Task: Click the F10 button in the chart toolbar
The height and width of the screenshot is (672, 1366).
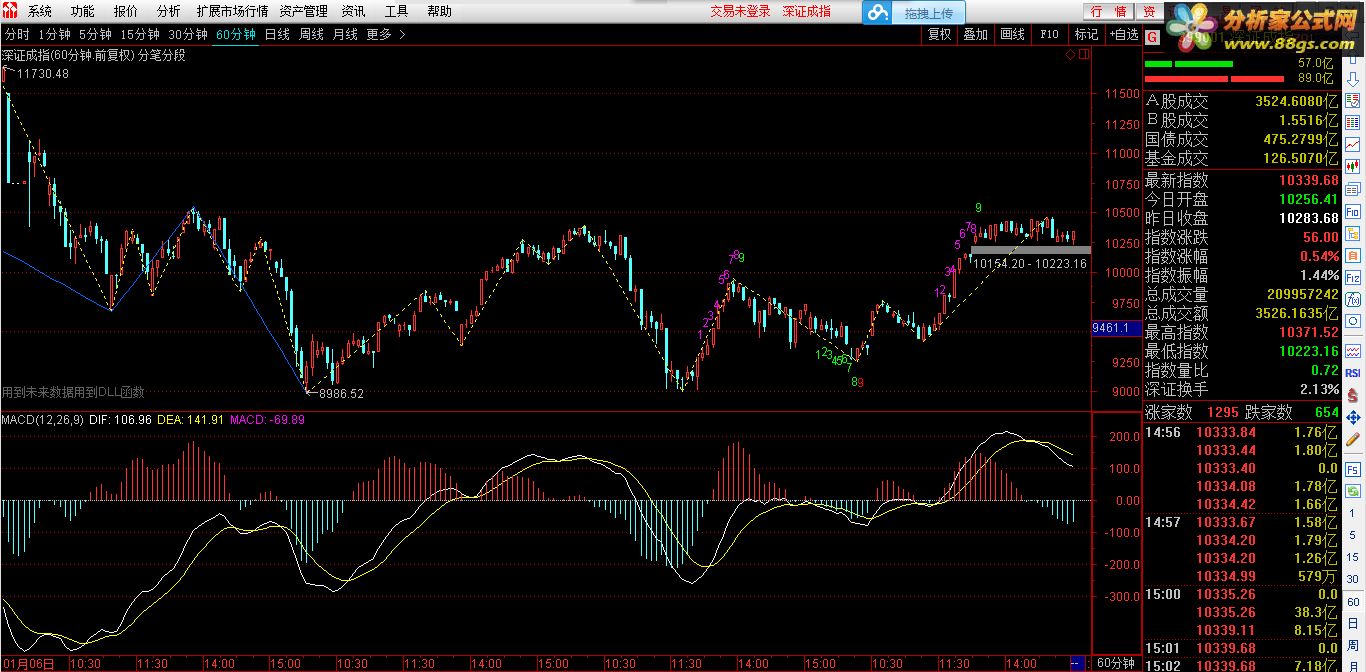Action: tap(1049, 34)
